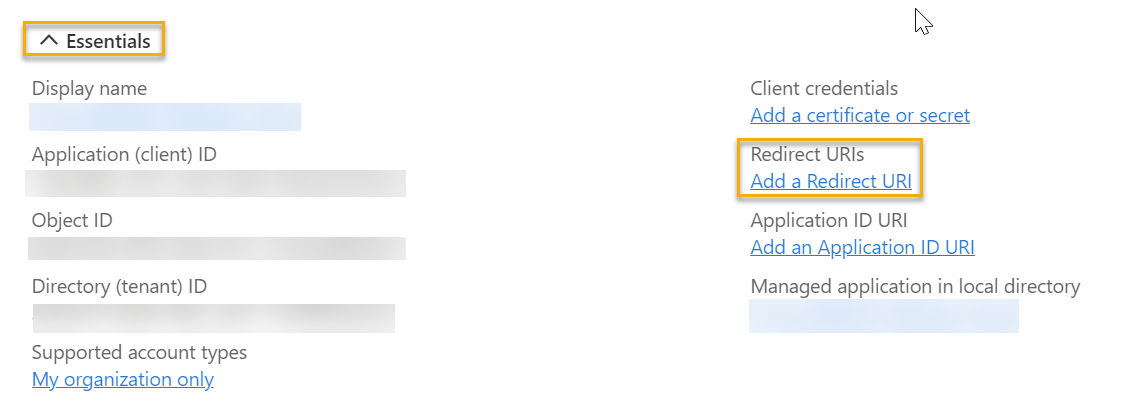Open the Add a Redirect URI link
This screenshot has height=395, width=1131.
click(x=831, y=182)
